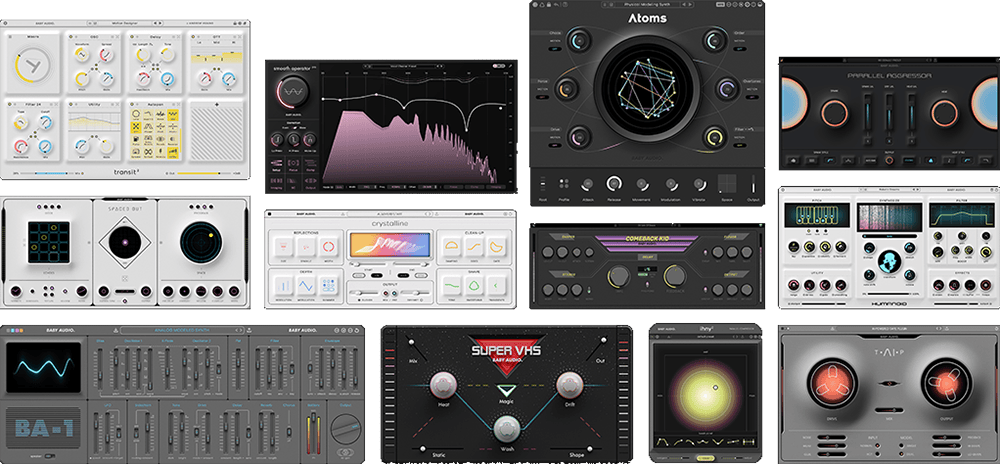Click the Atoms Overtones knob
Screen dimensions: 1000x464
point(728,89)
